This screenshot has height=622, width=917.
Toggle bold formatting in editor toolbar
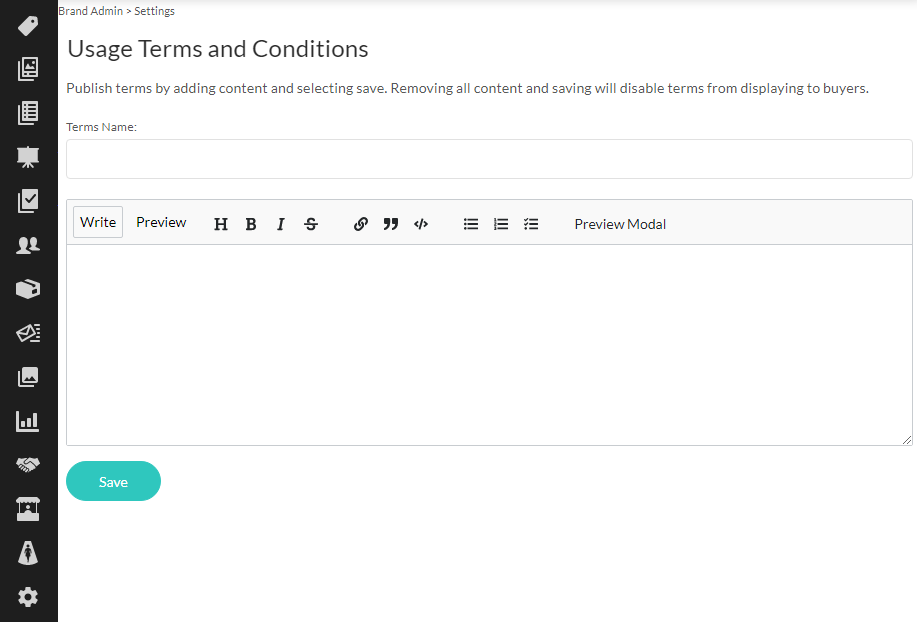tap(251, 224)
